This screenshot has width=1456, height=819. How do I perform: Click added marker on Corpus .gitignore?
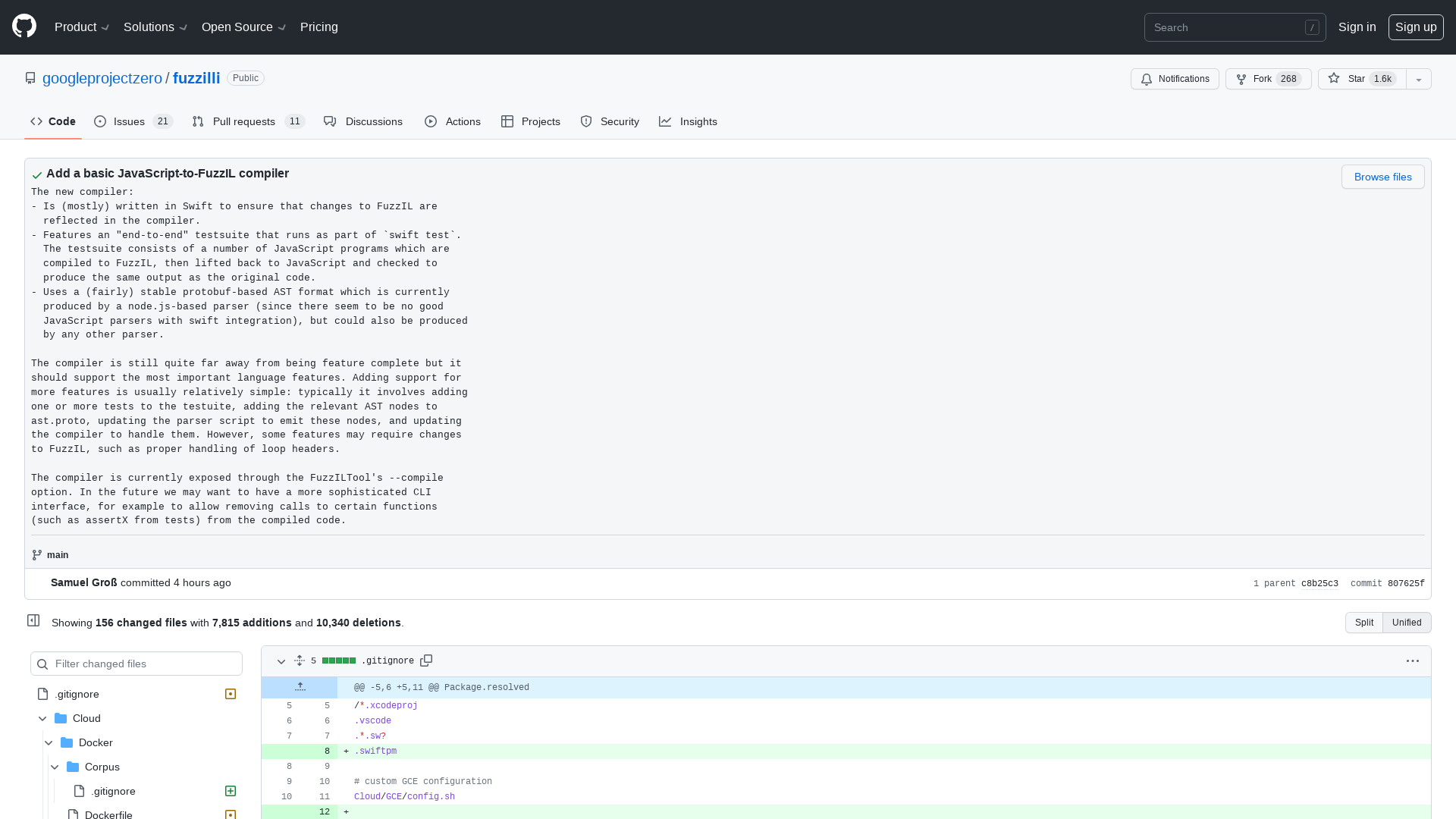[x=231, y=791]
